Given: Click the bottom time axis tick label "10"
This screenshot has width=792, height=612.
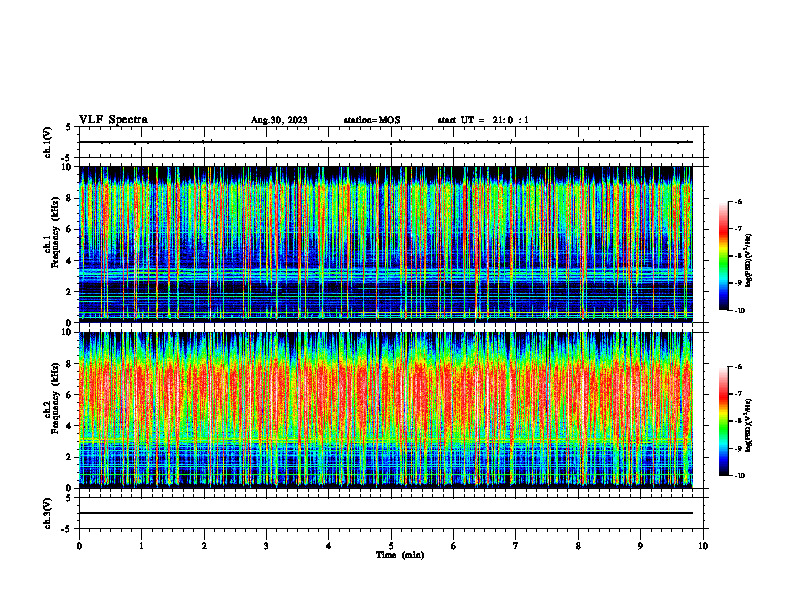Looking at the screenshot, I should tap(703, 546).
